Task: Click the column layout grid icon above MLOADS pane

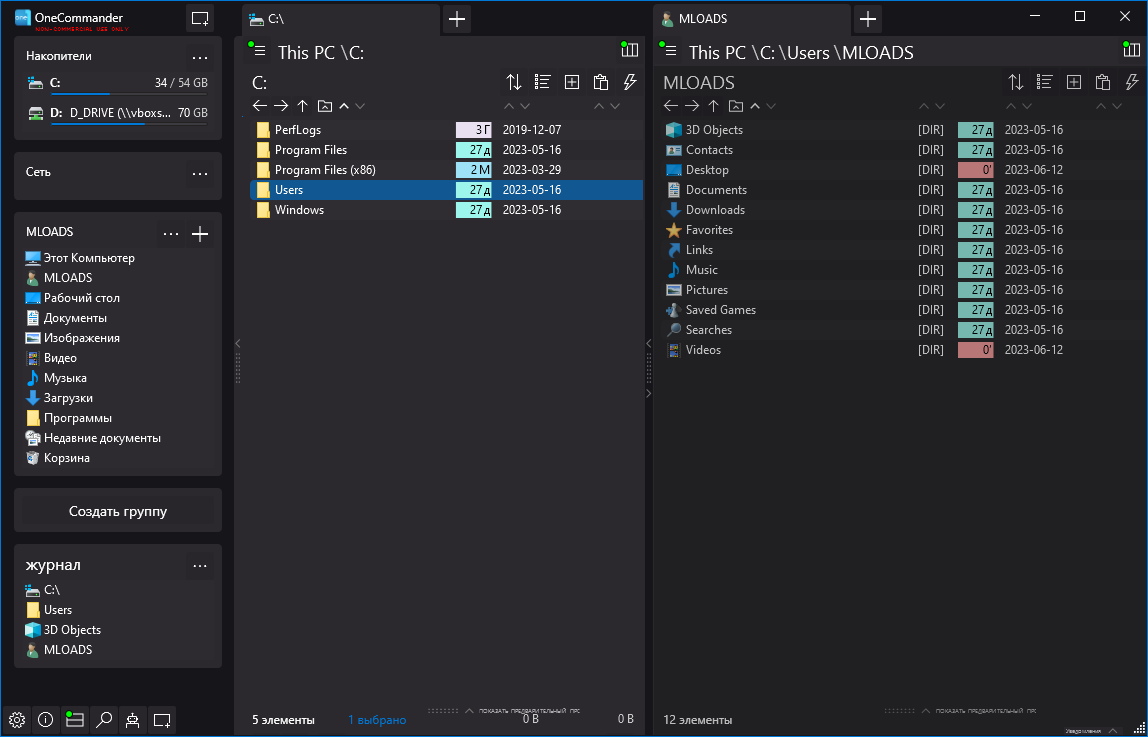Action: click(1131, 48)
